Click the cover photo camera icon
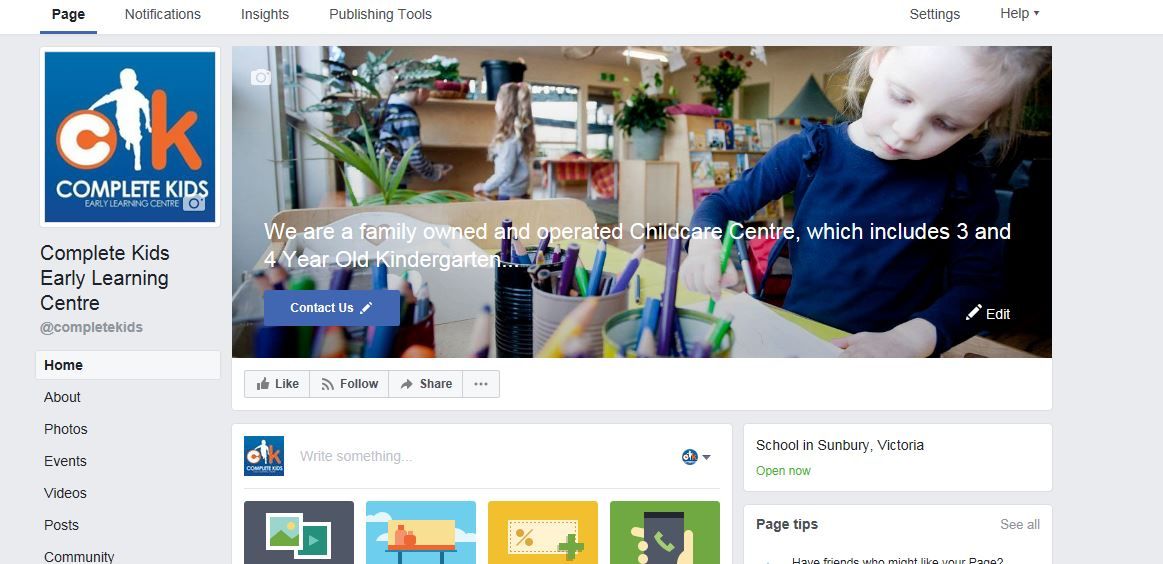Viewport: 1163px width, 564px height. (261, 77)
